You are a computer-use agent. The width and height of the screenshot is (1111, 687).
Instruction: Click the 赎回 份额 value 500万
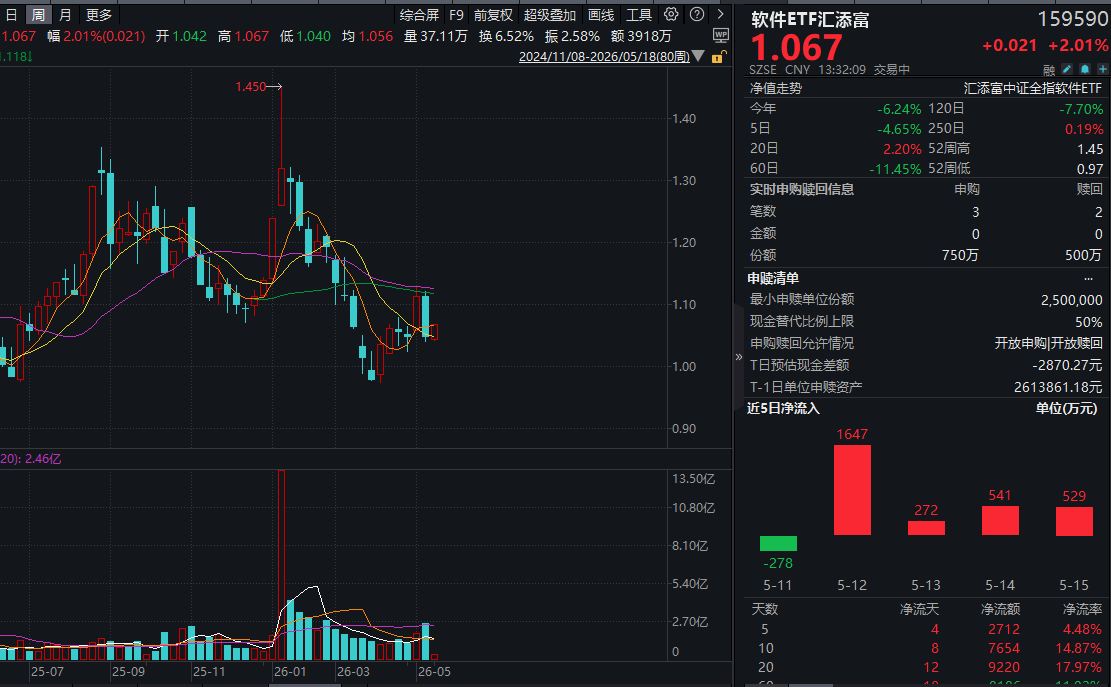1083,255
